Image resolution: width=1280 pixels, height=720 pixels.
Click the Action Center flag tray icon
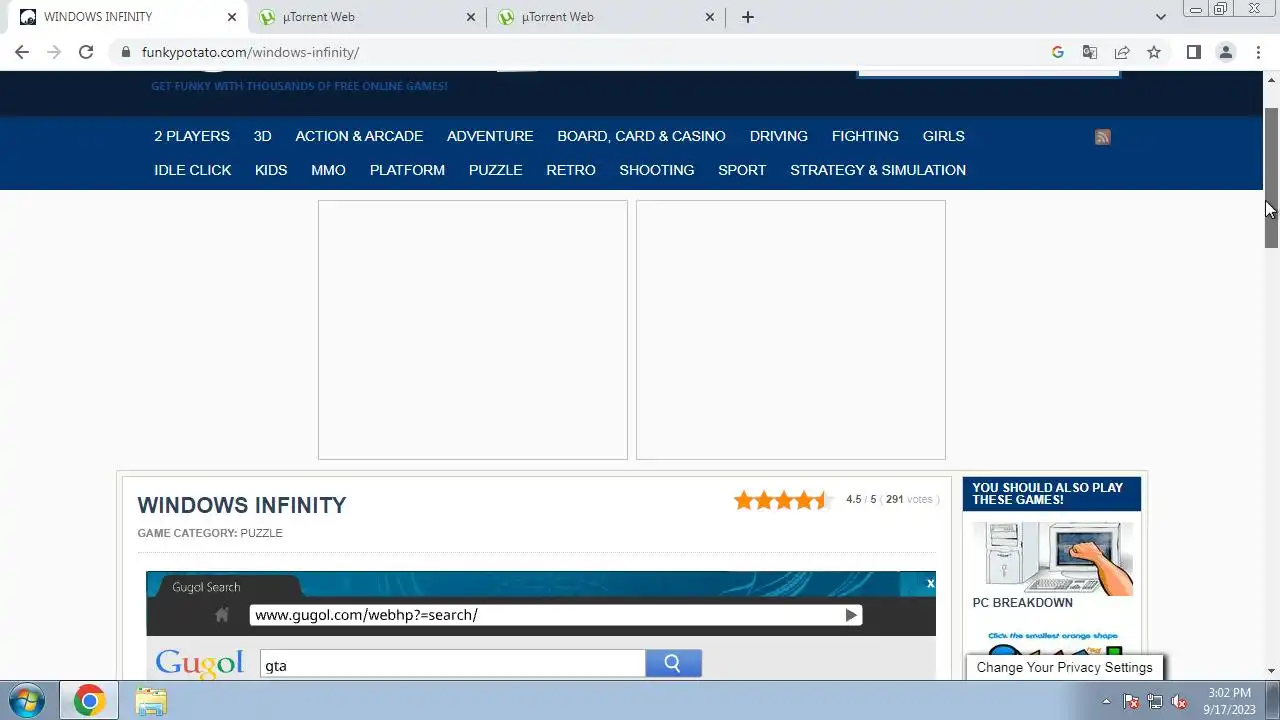(1131, 701)
